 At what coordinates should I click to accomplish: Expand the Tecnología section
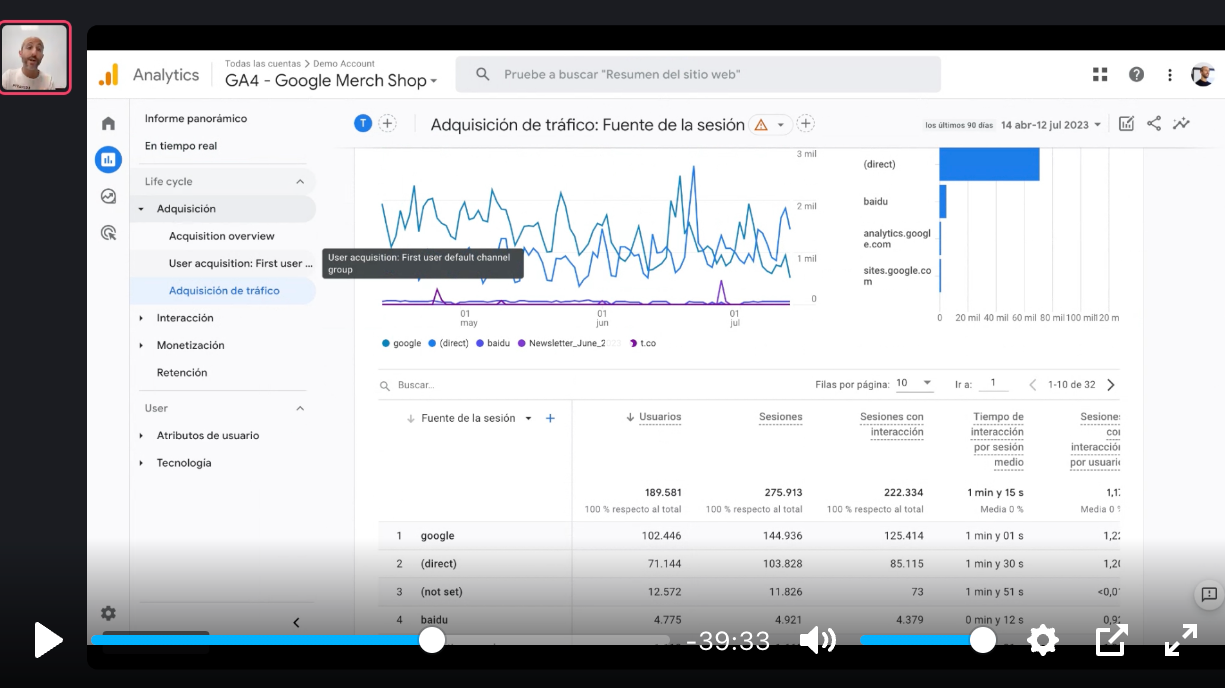click(x=141, y=463)
